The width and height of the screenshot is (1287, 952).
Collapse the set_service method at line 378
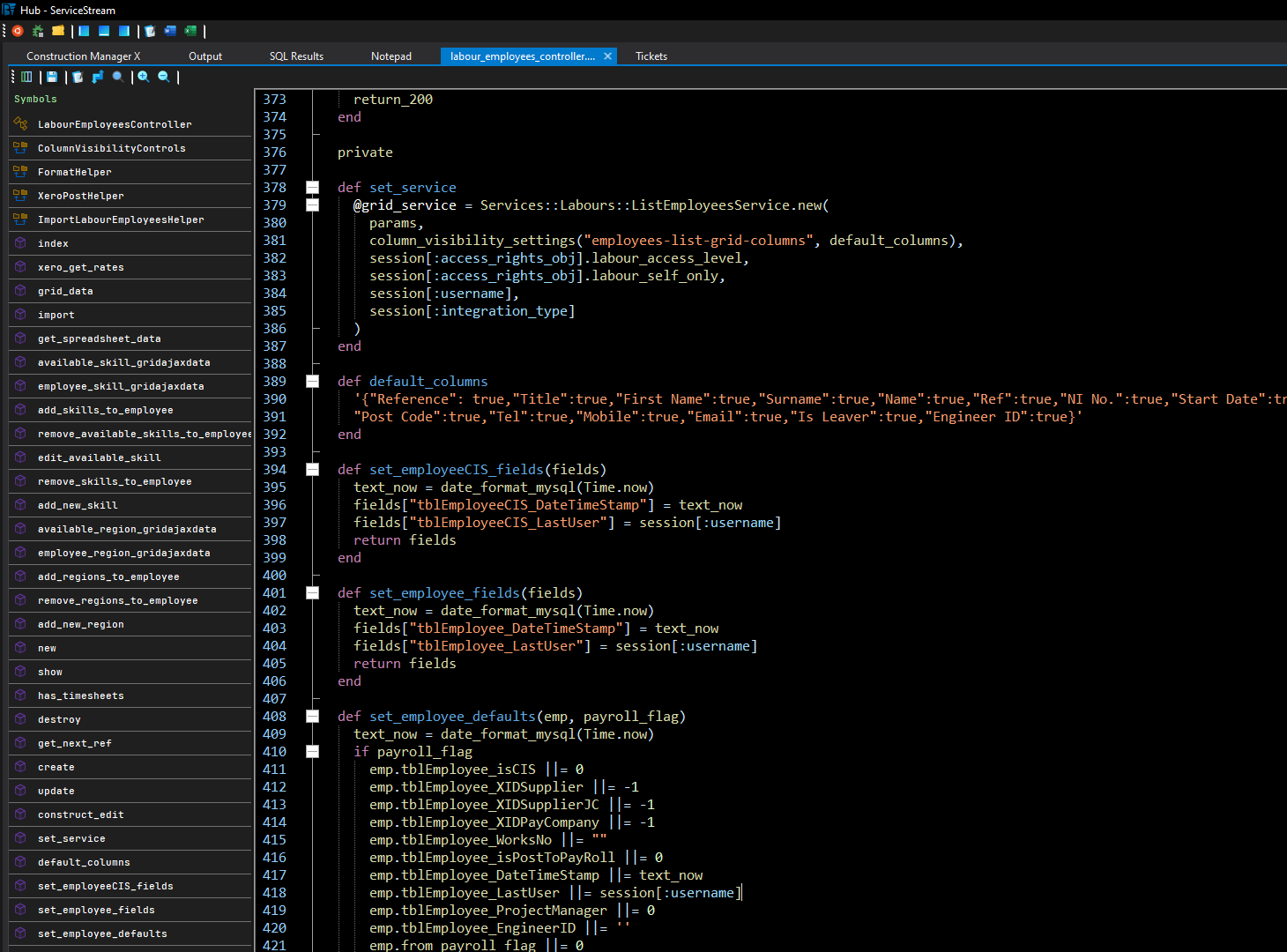(312, 187)
